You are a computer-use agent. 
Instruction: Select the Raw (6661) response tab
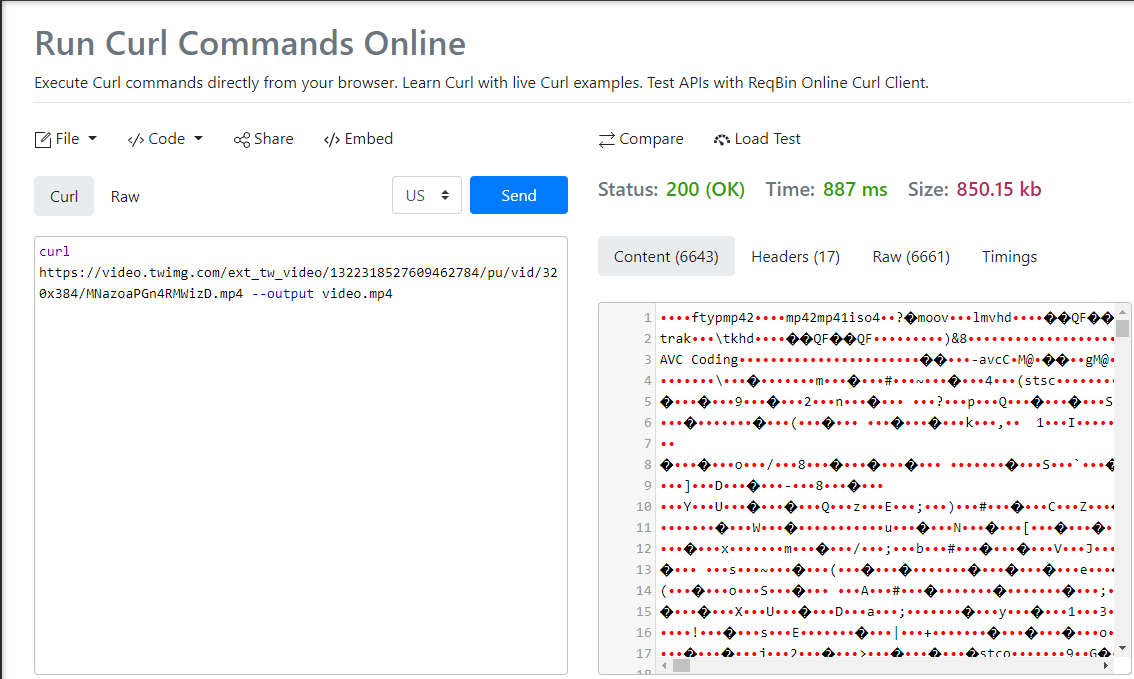[911, 256]
